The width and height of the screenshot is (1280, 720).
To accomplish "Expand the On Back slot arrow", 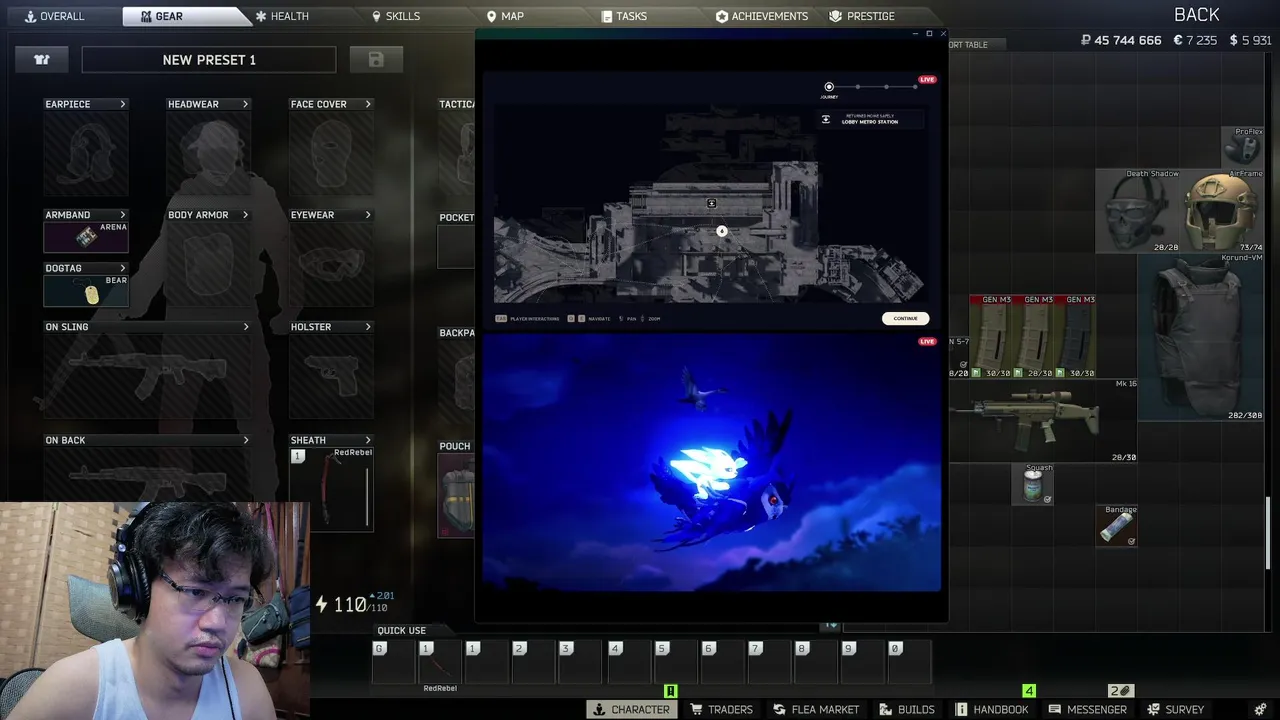I will click(x=245, y=440).
